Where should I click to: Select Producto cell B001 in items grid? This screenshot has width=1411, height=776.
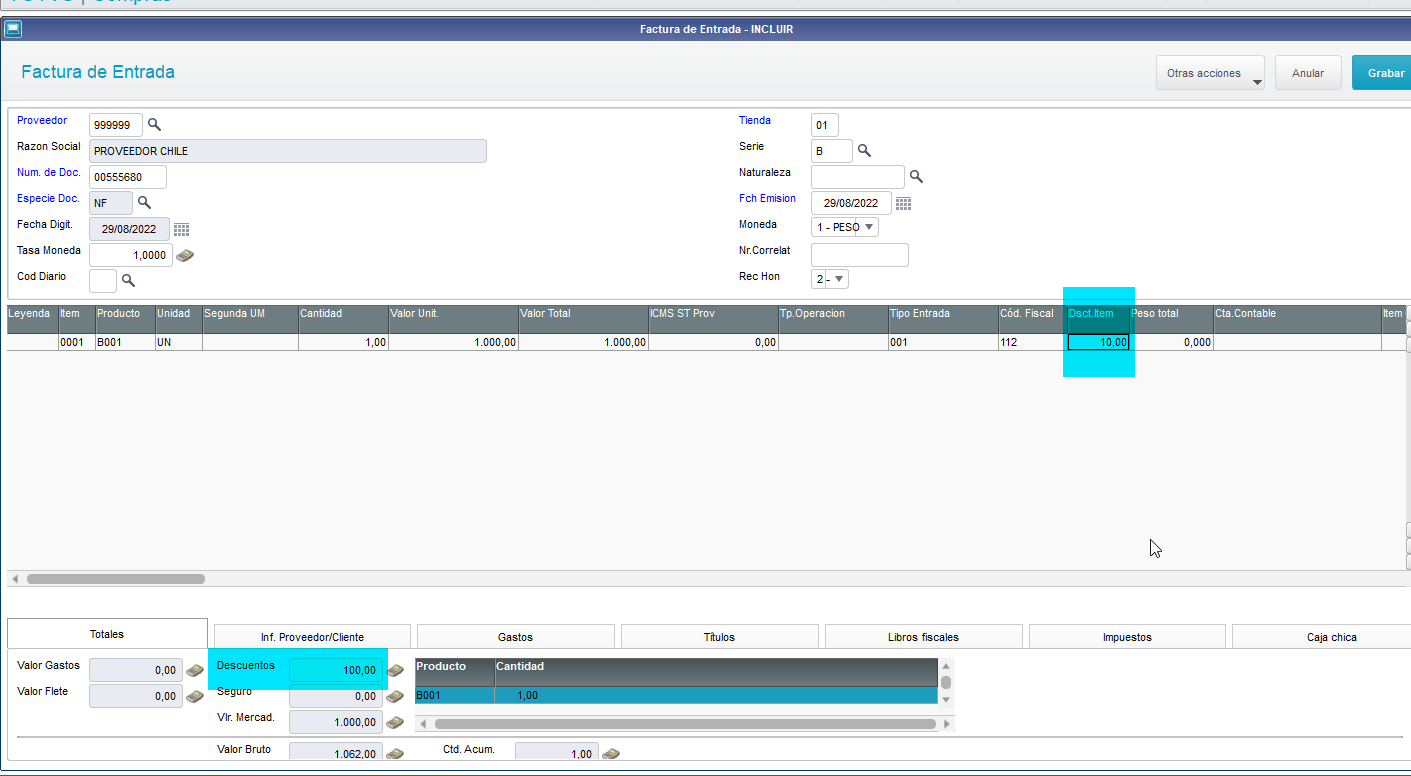coord(125,342)
